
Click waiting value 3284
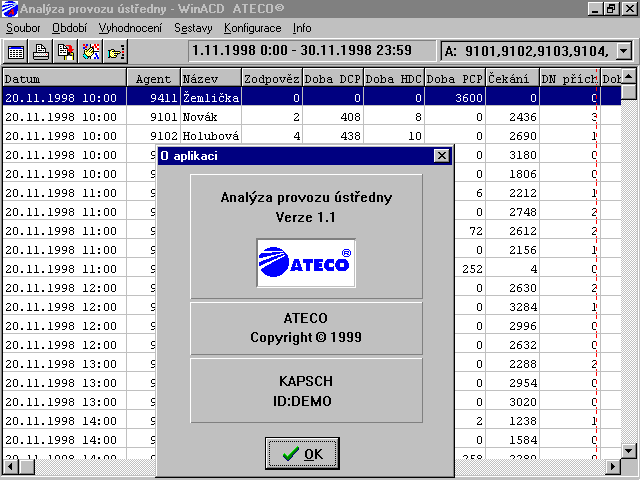523,307
